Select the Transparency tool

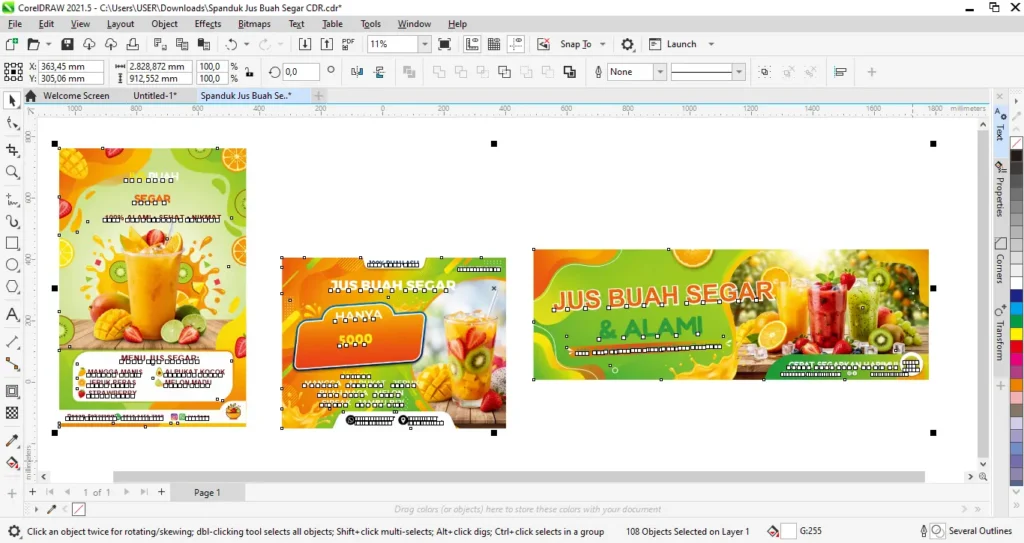pyautogui.click(x=12, y=413)
